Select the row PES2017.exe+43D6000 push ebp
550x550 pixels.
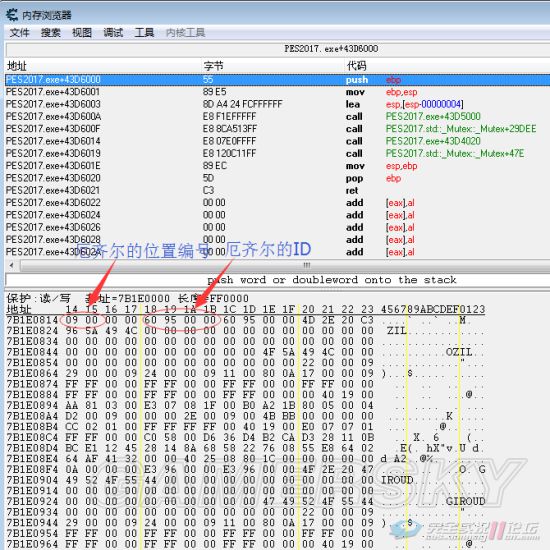coord(277,80)
